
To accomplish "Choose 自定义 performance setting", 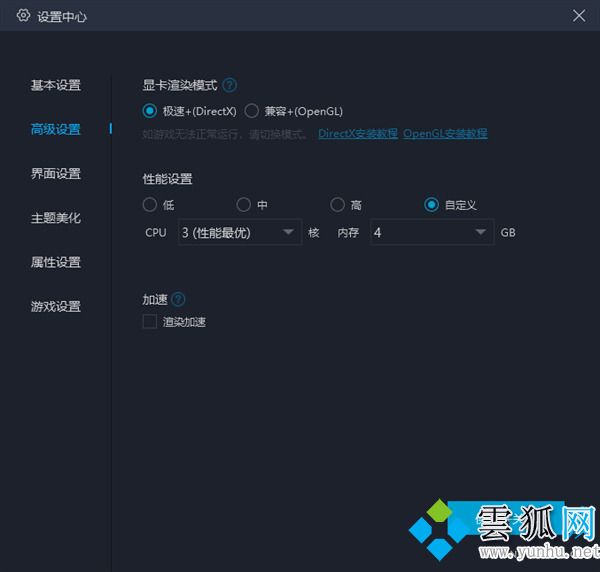I will tap(431, 205).
